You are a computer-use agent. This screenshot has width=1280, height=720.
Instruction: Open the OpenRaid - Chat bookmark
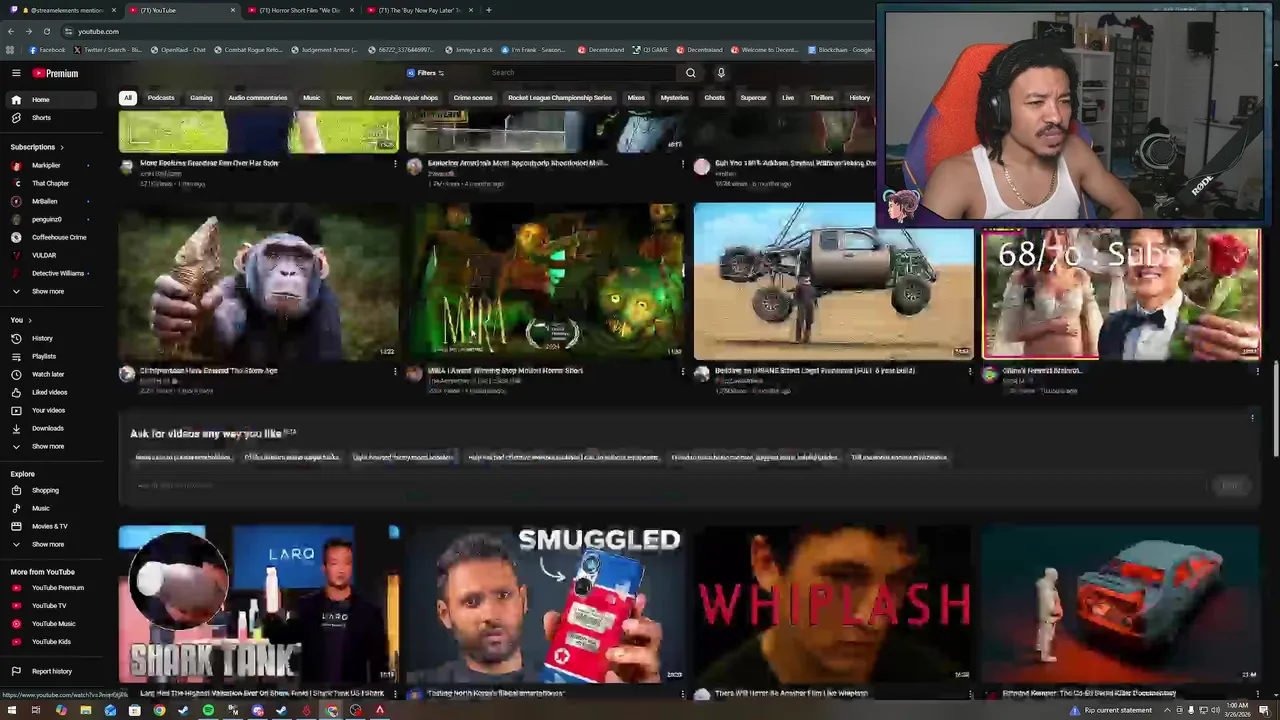click(178, 50)
